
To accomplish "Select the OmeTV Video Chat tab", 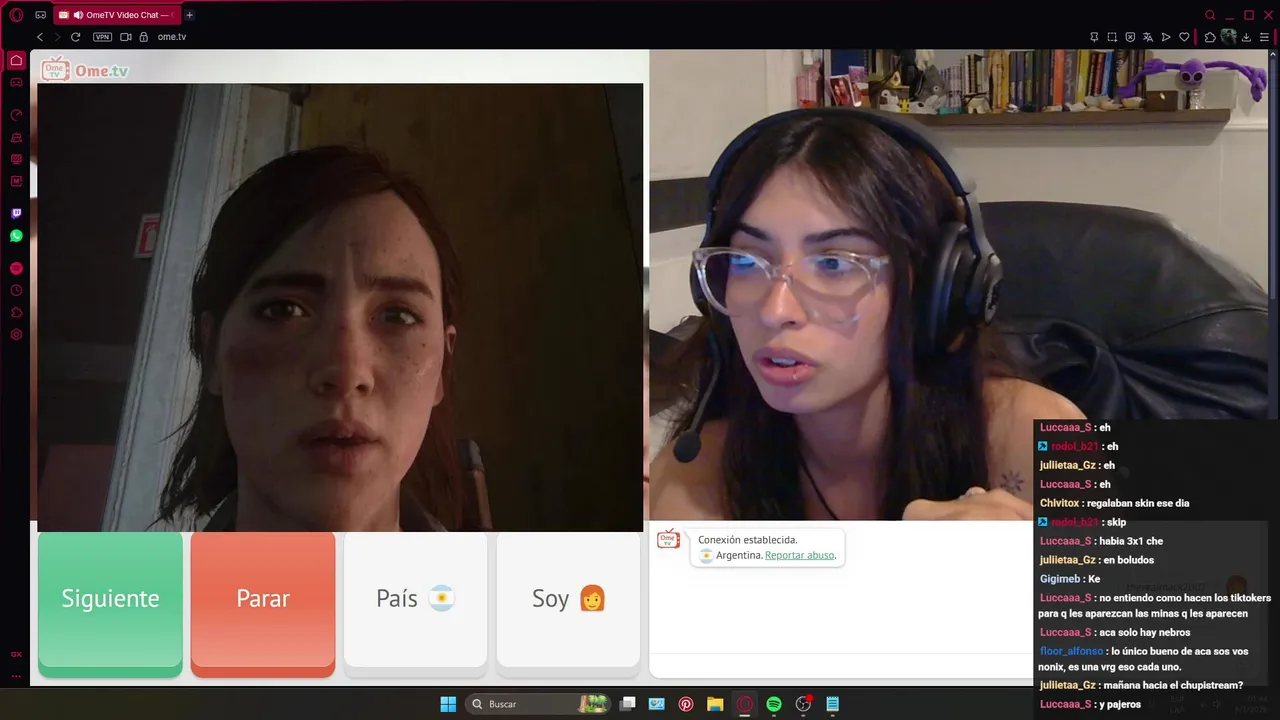I will click(115, 15).
